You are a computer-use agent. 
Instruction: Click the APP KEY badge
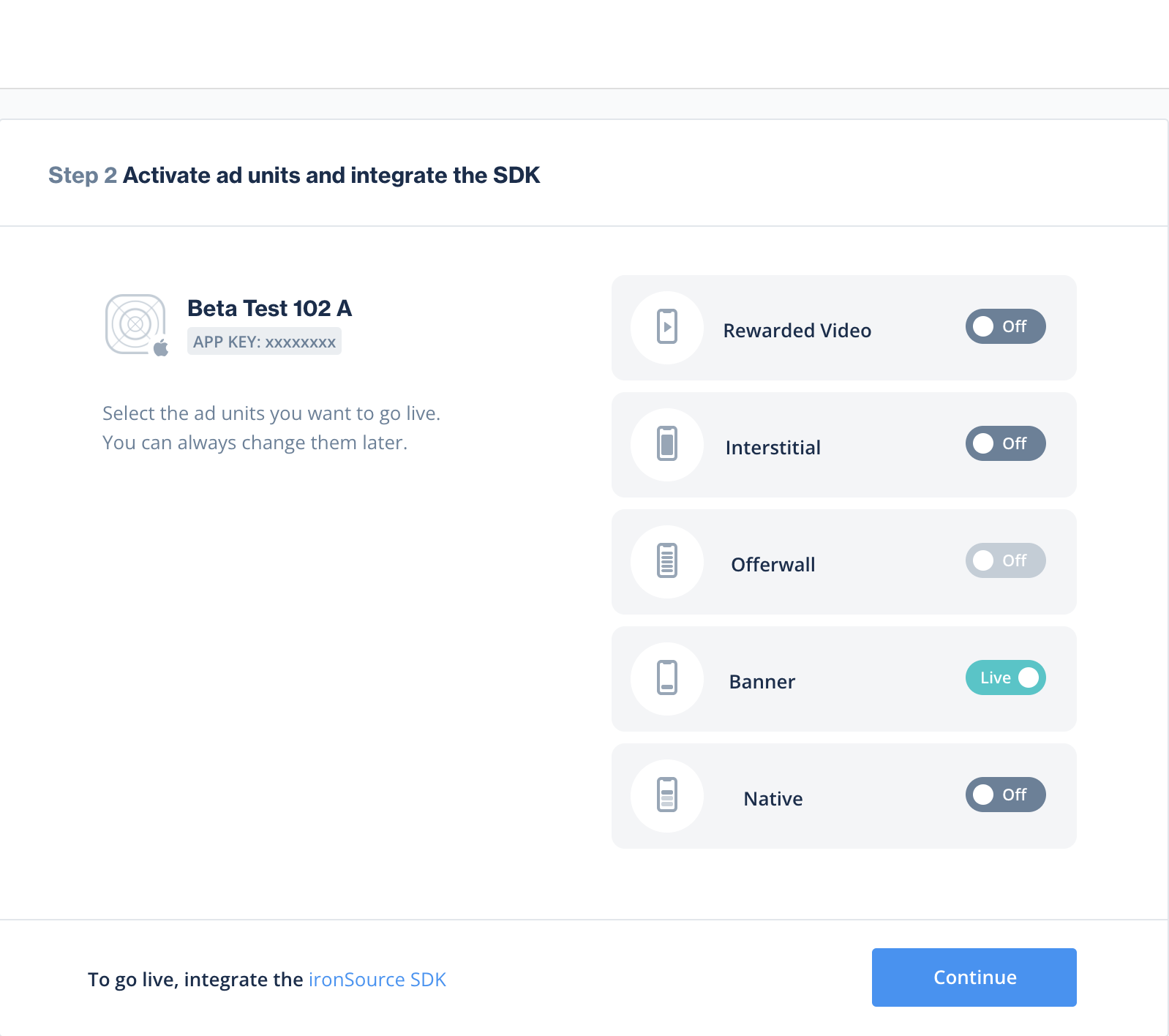pos(264,342)
